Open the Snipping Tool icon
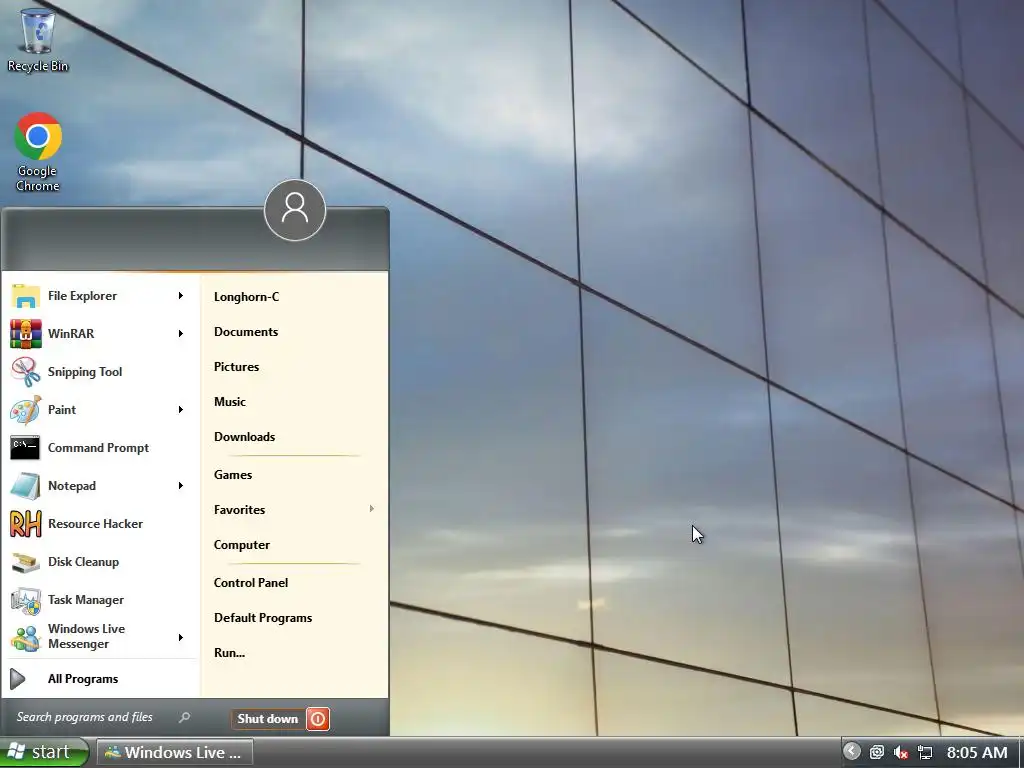Image resolution: width=1024 pixels, height=768 pixels. [x=25, y=372]
